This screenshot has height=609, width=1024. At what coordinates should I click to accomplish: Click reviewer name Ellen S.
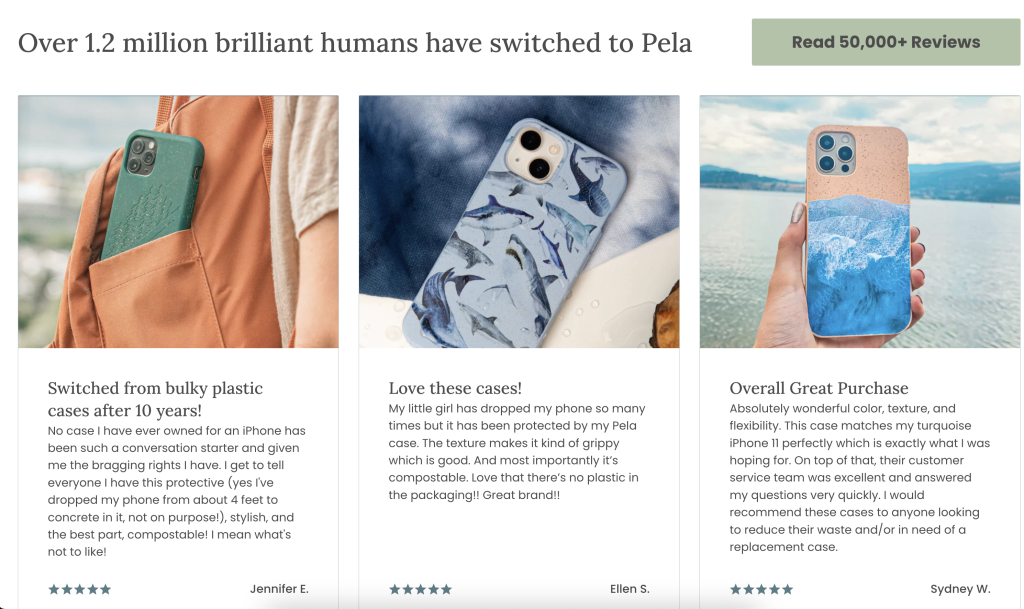(x=630, y=589)
